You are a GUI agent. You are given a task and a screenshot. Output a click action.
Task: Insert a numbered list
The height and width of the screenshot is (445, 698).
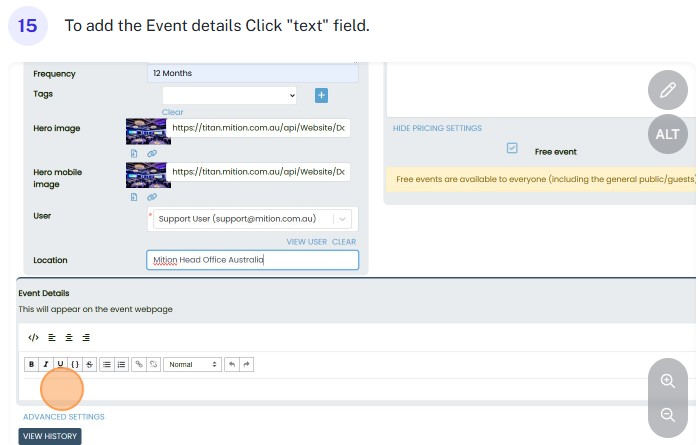tap(121, 365)
